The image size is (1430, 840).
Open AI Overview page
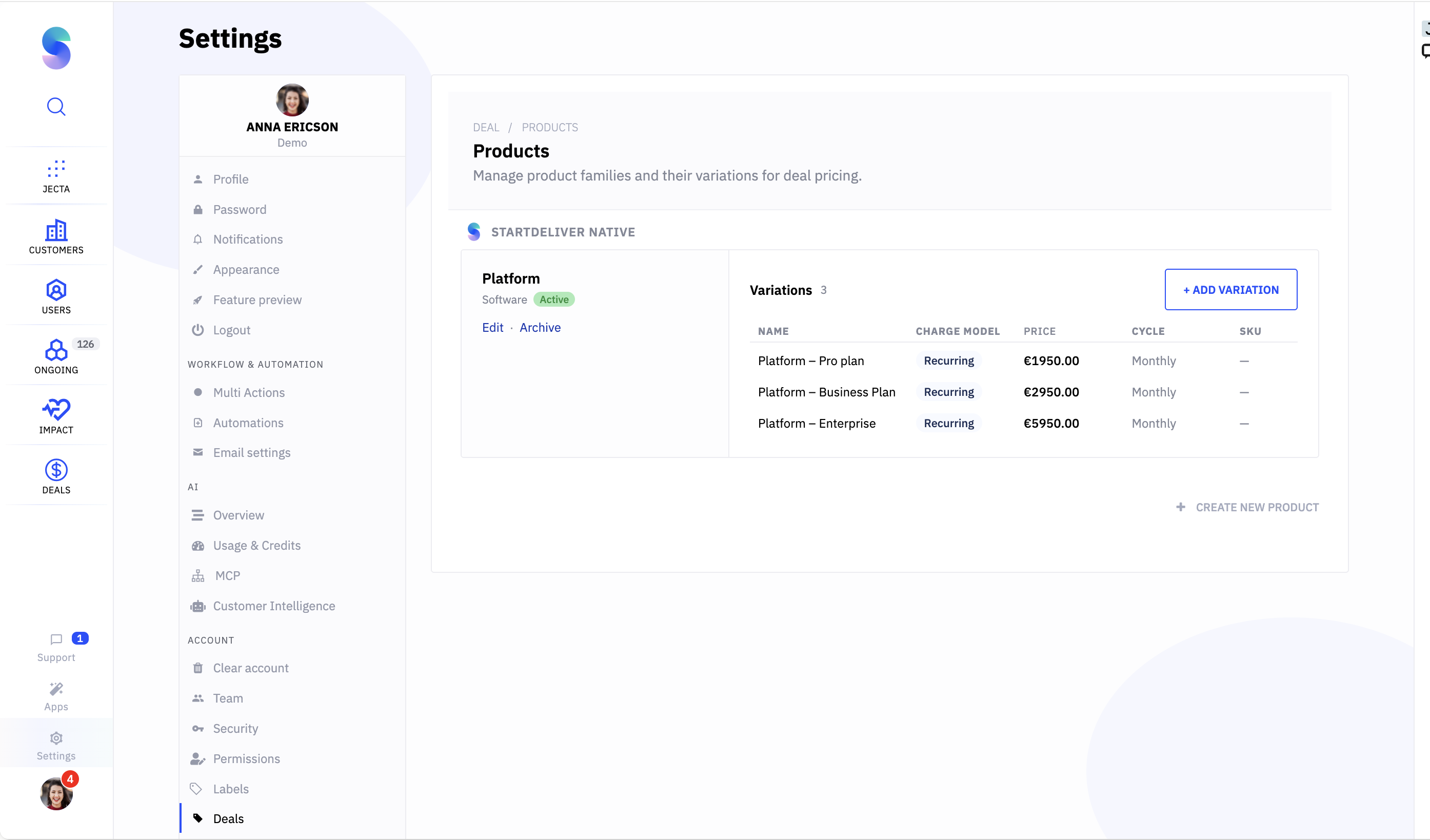[x=239, y=515]
